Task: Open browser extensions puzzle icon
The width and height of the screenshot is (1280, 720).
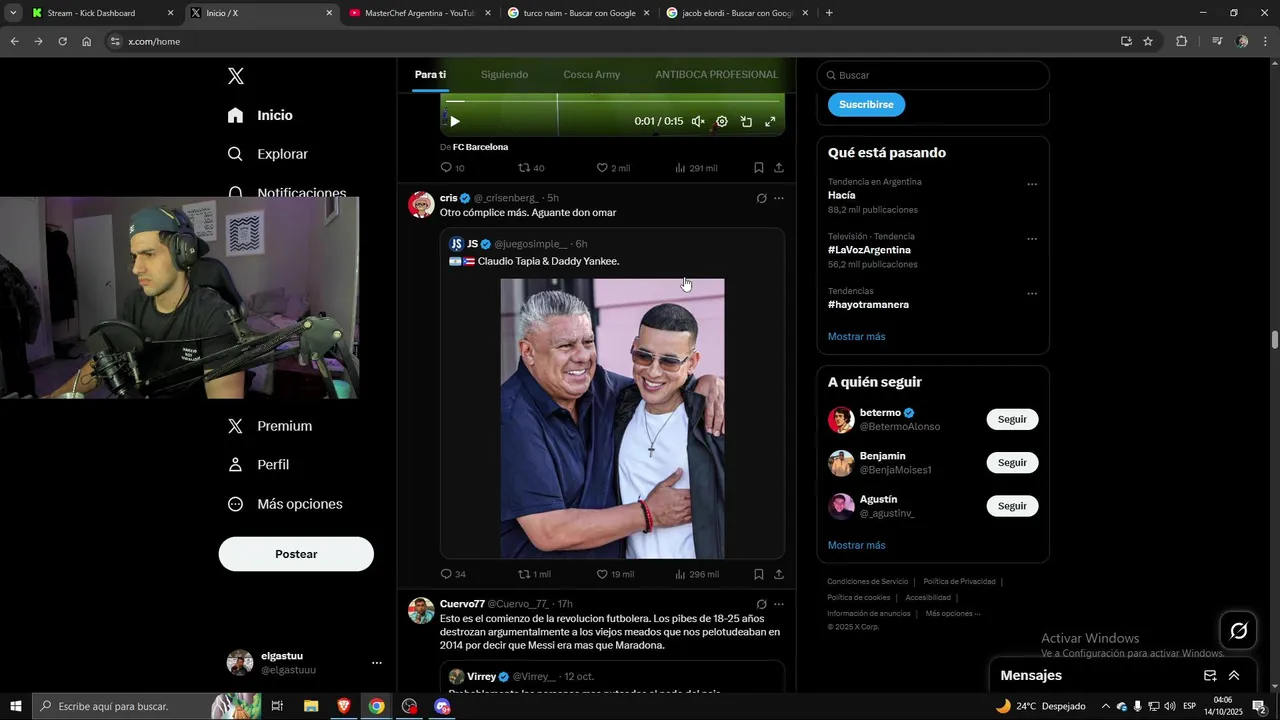Action: [1181, 41]
